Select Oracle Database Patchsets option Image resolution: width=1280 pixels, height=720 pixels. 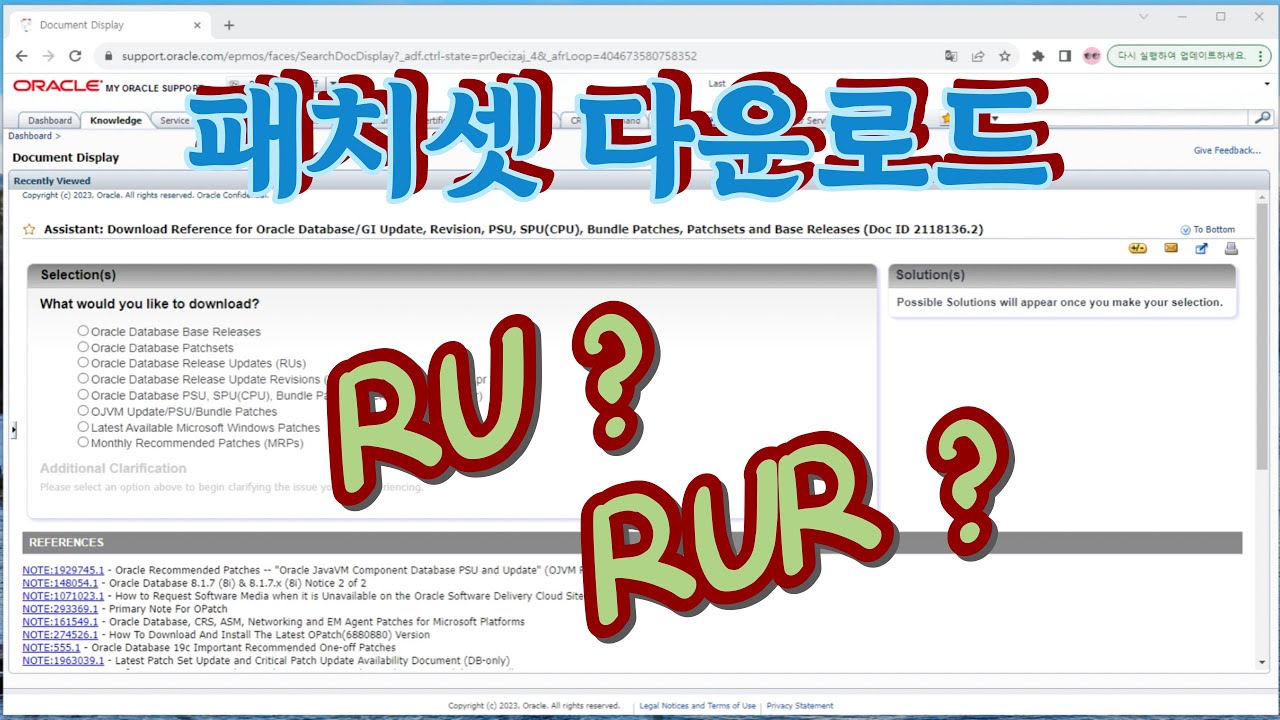click(83, 347)
